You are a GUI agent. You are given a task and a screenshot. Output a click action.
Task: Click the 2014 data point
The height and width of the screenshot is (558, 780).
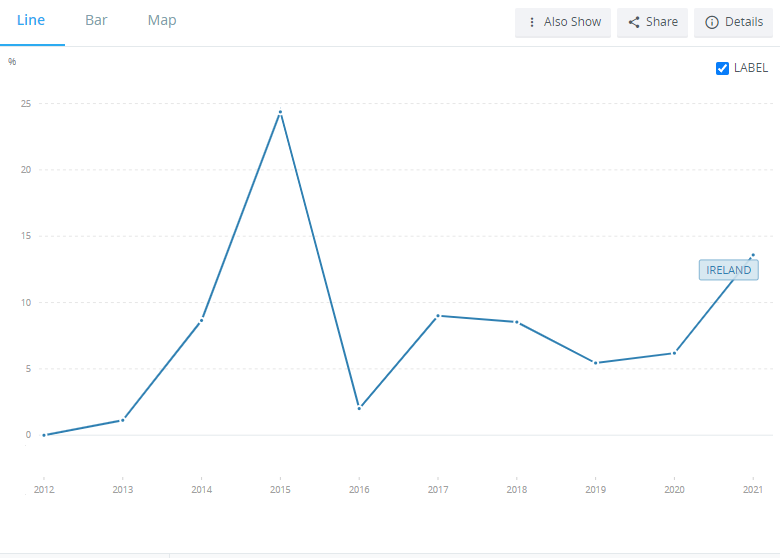[201, 321]
